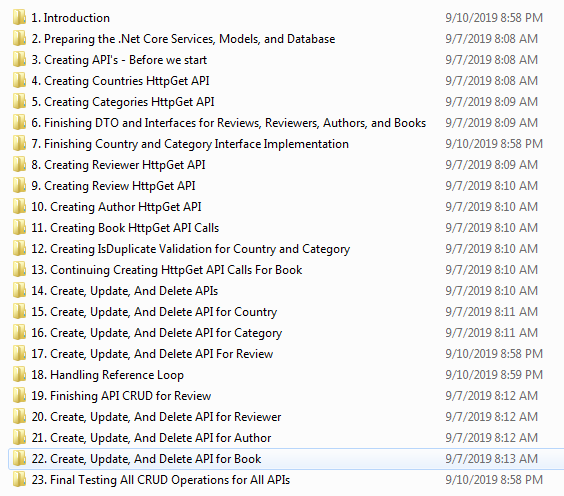This screenshot has height=496, width=564.
Task: Click '9. Creating Review HttpGet API' name
Action: tap(113, 186)
